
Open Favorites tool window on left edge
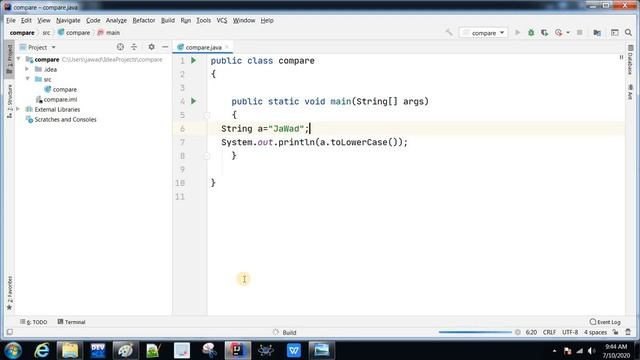click(x=9, y=293)
